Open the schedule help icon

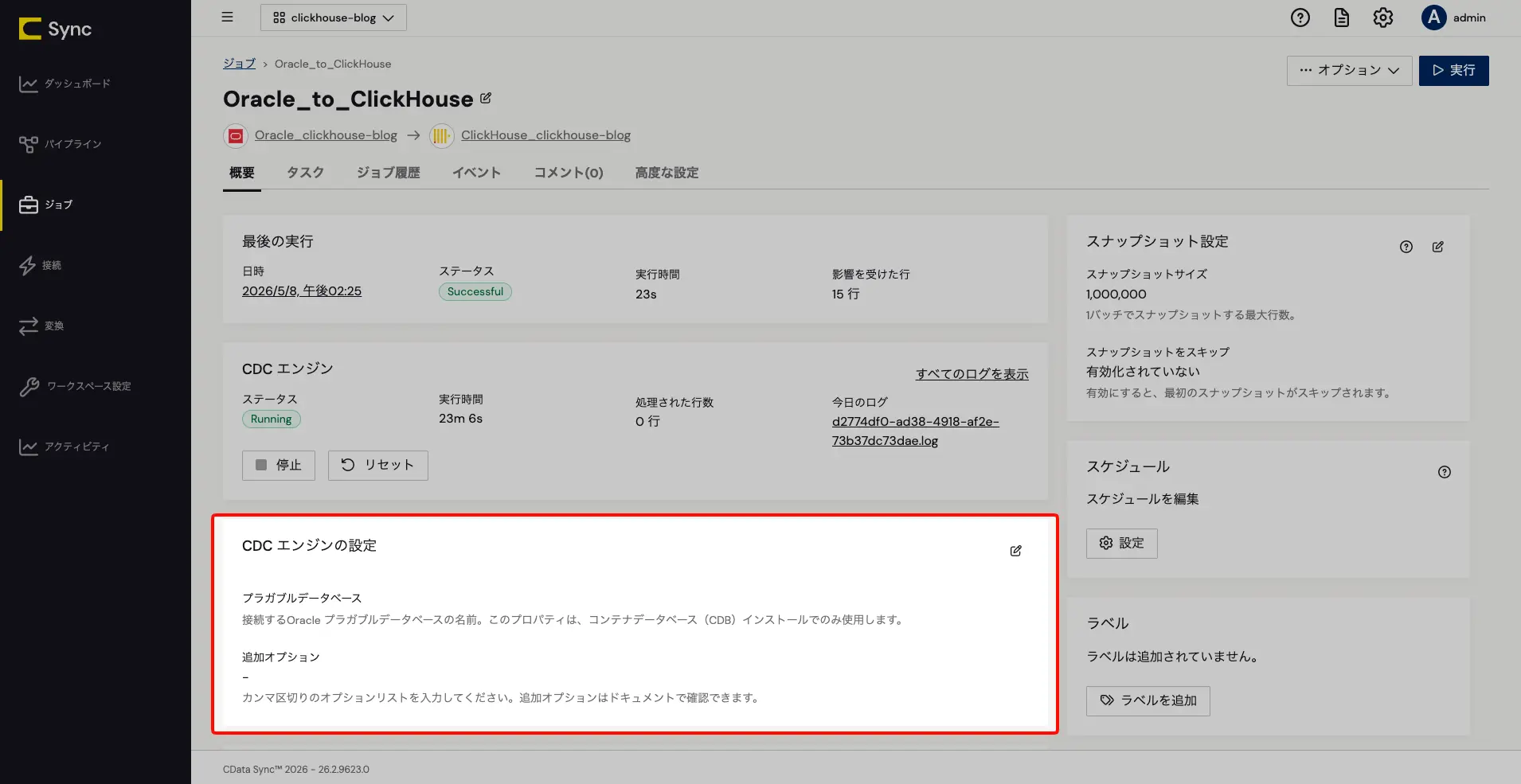click(1445, 472)
